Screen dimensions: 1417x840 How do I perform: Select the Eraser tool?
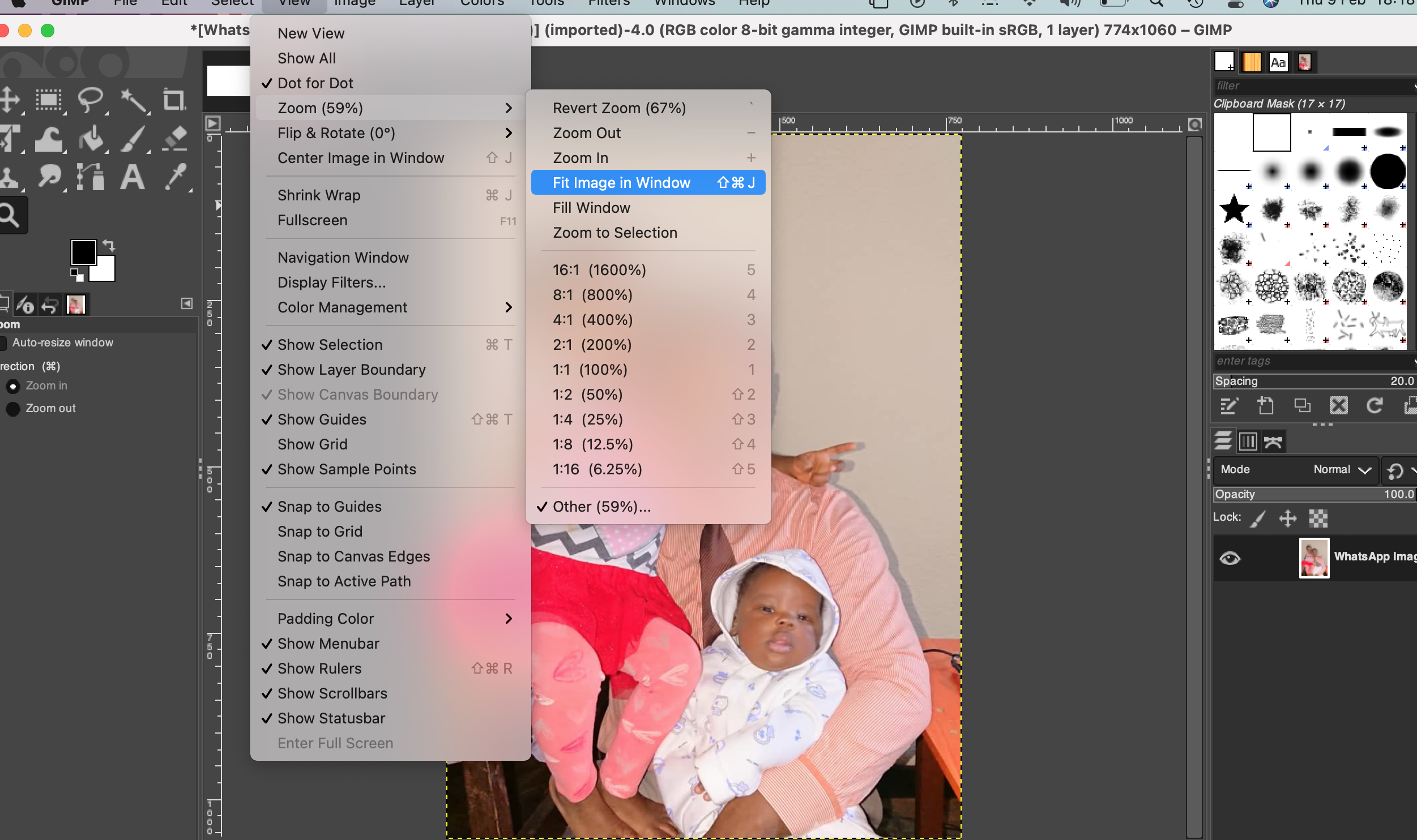174,139
